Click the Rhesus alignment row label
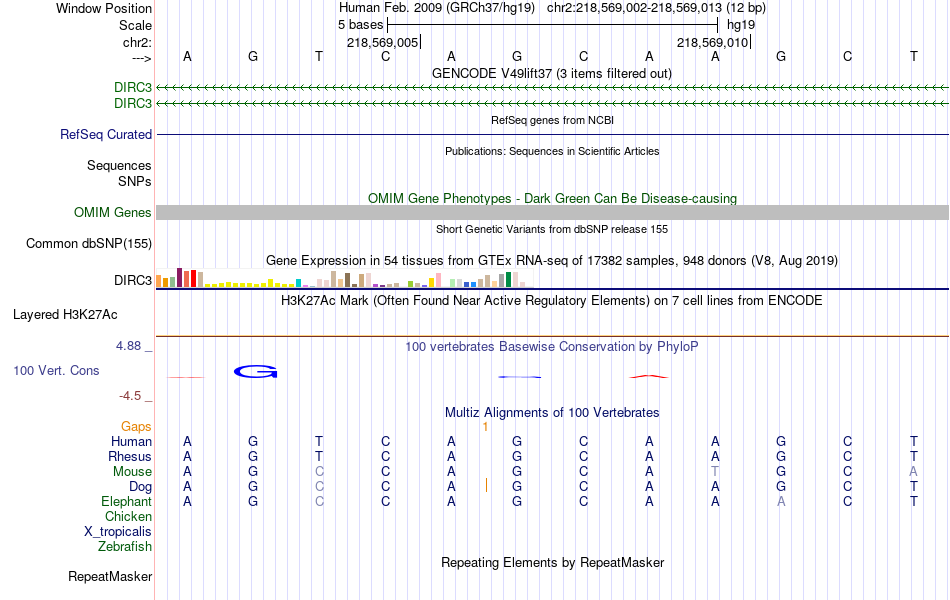 (x=130, y=456)
